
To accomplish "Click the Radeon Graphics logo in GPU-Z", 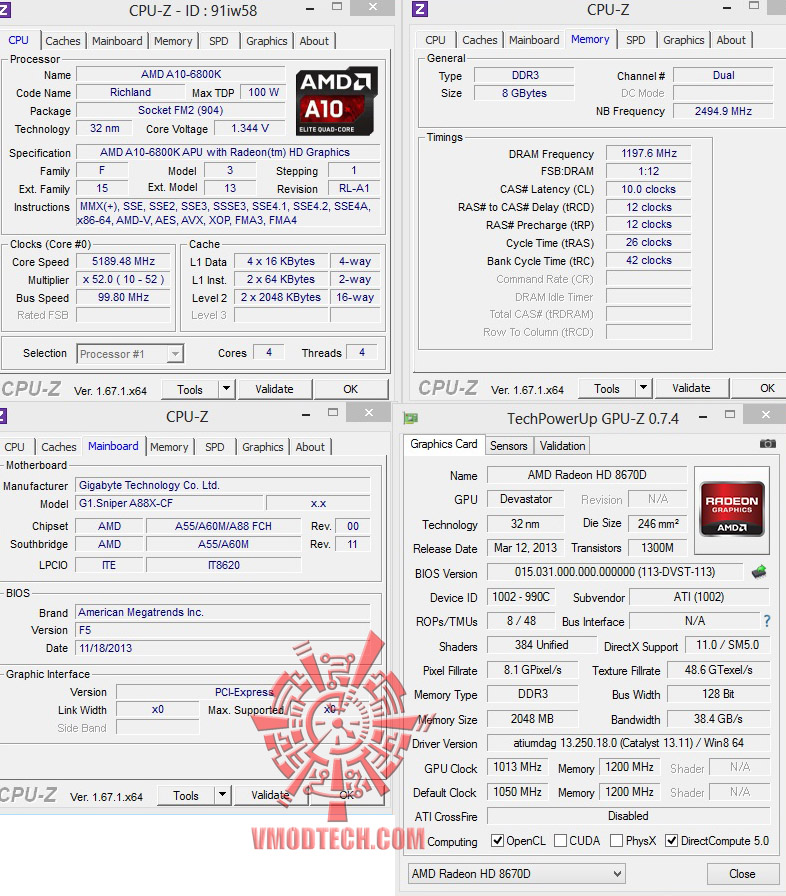I will pyautogui.click(x=732, y=509).
